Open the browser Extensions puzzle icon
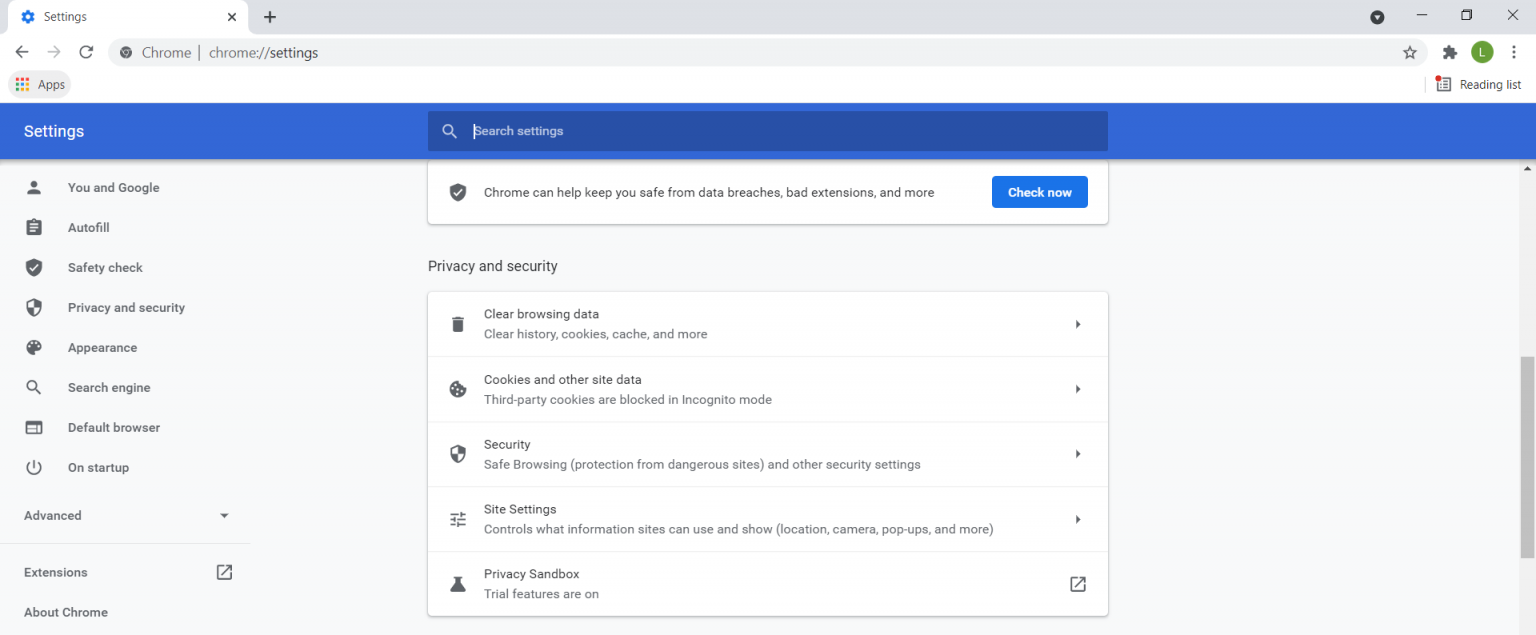1536x635 pixels. coord(1450,51)
